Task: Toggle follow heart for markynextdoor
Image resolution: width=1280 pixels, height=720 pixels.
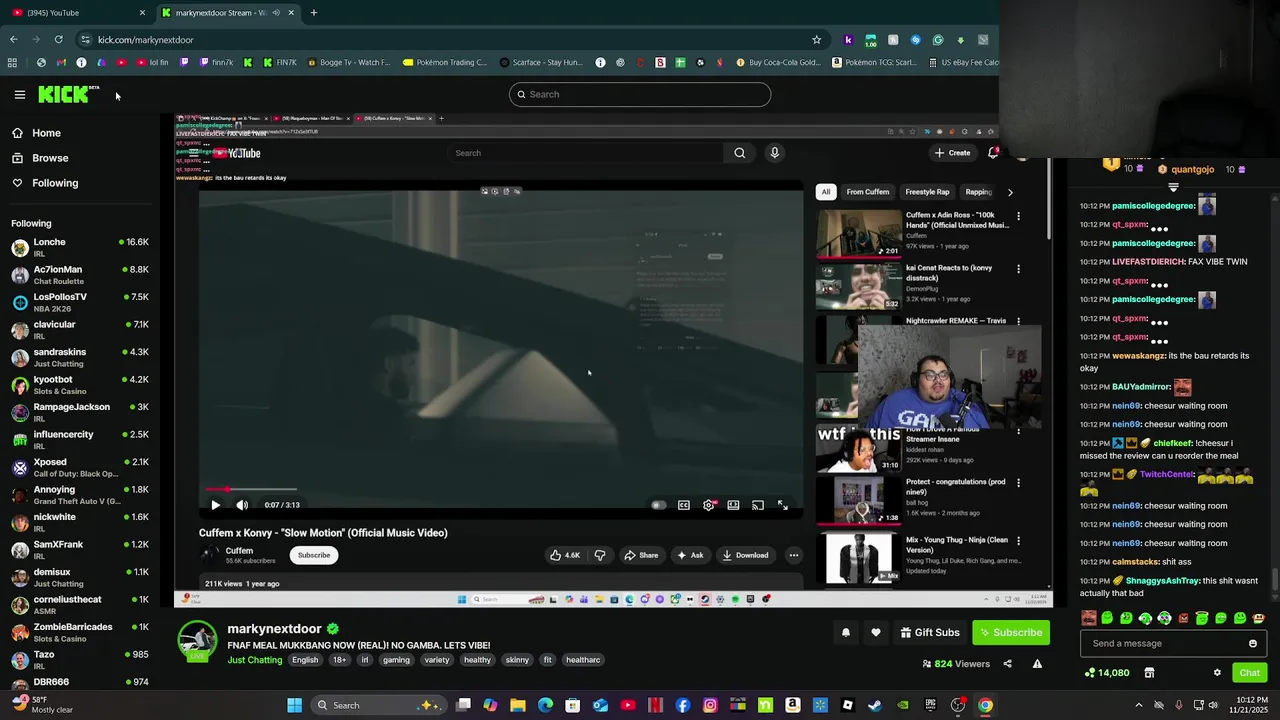Action: pyautogui.click(x=876, y=632)
